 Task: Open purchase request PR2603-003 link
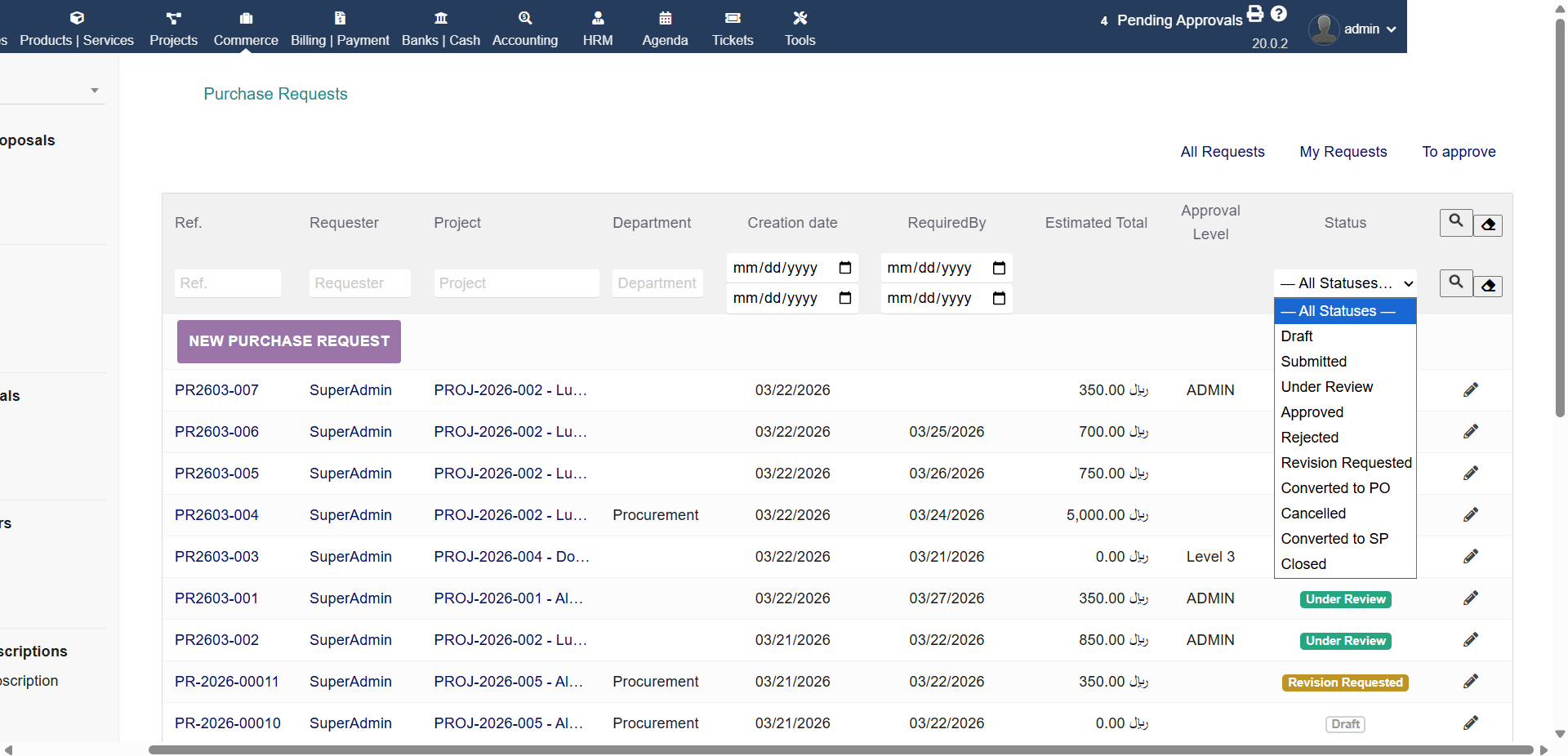tap(216, 557)
